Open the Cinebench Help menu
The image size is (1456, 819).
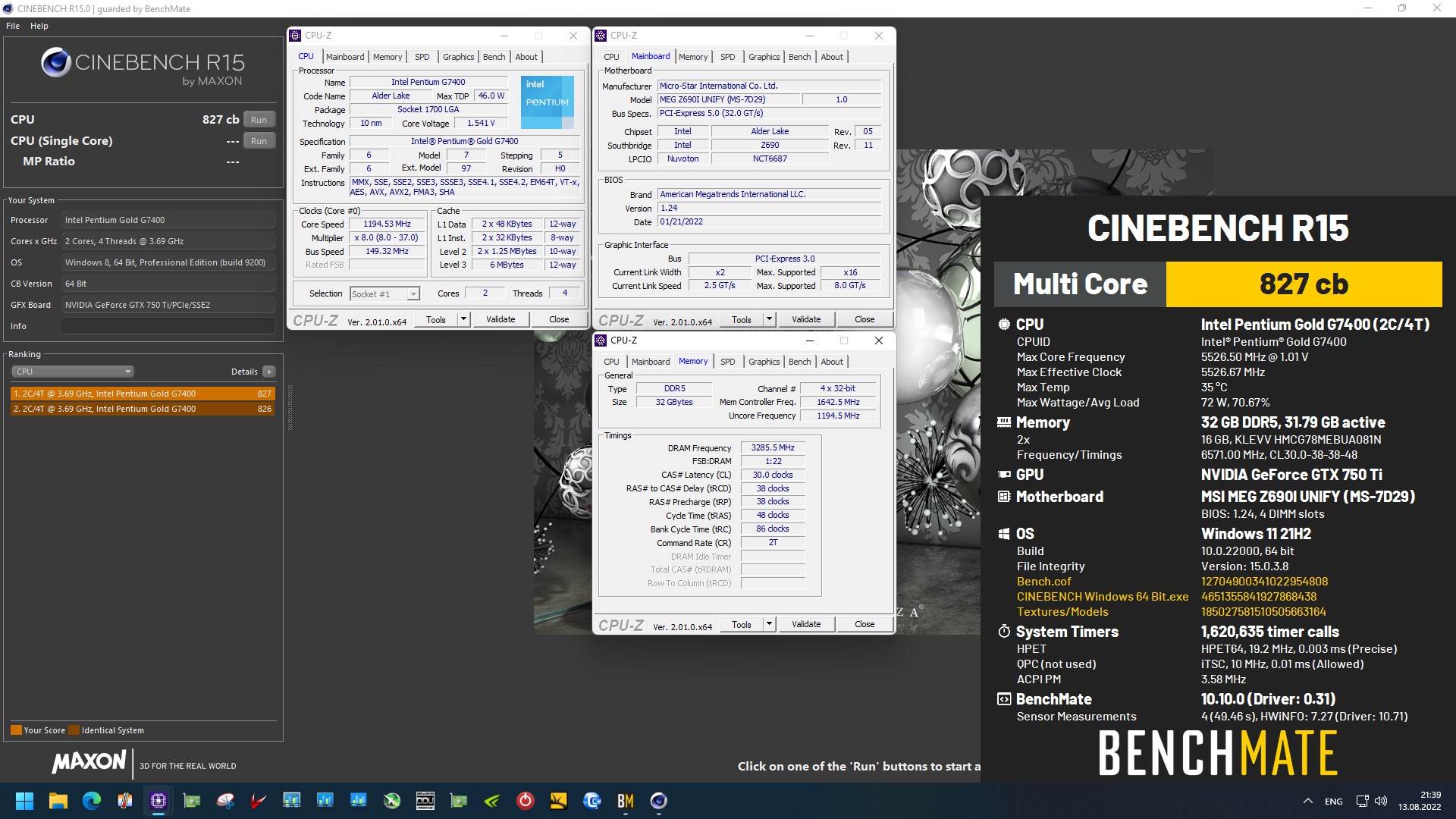point(39,26)
